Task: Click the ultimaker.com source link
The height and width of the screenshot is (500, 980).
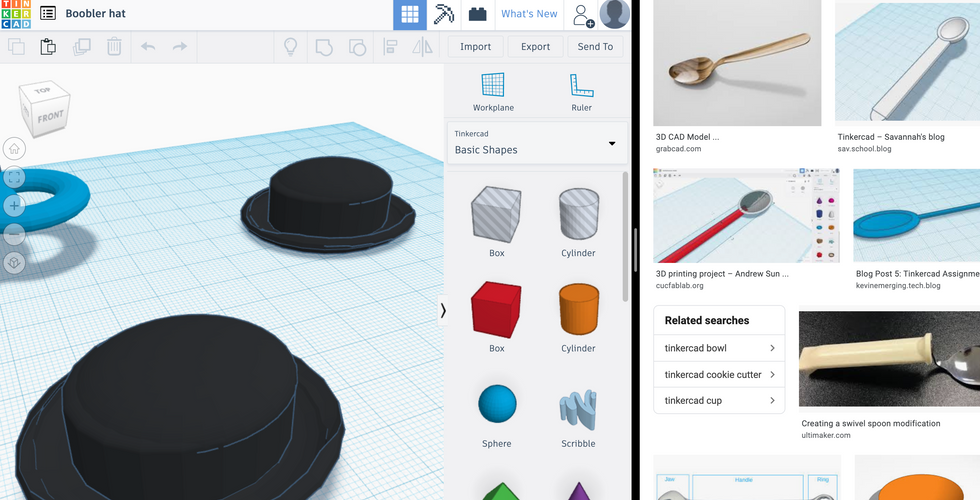Action: coord(826,435)
